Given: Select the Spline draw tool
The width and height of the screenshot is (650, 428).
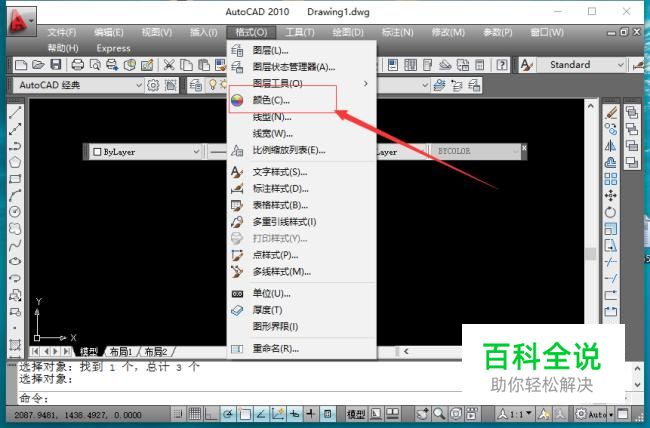Looking at the screenshot, I should tap(15, 245).
